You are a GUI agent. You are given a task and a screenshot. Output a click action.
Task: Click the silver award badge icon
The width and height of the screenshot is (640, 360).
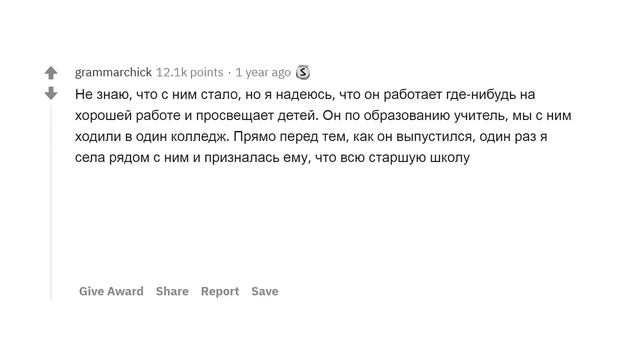302,72
